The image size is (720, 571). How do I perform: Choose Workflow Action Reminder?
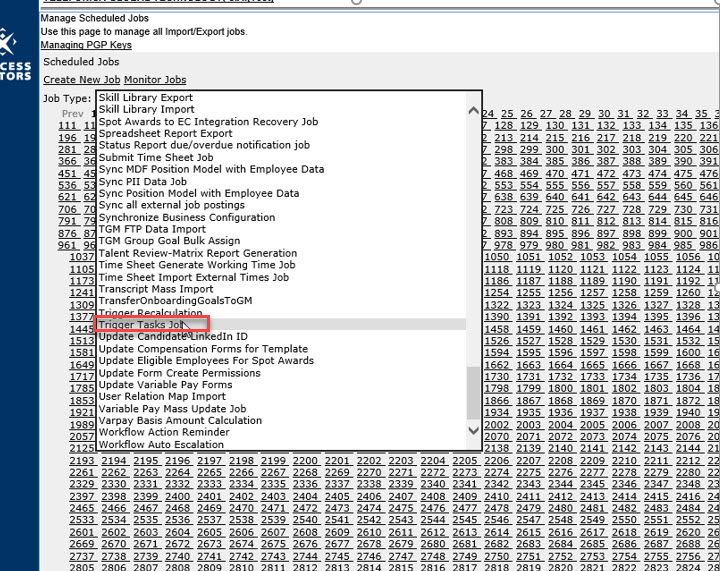(164, 432)
